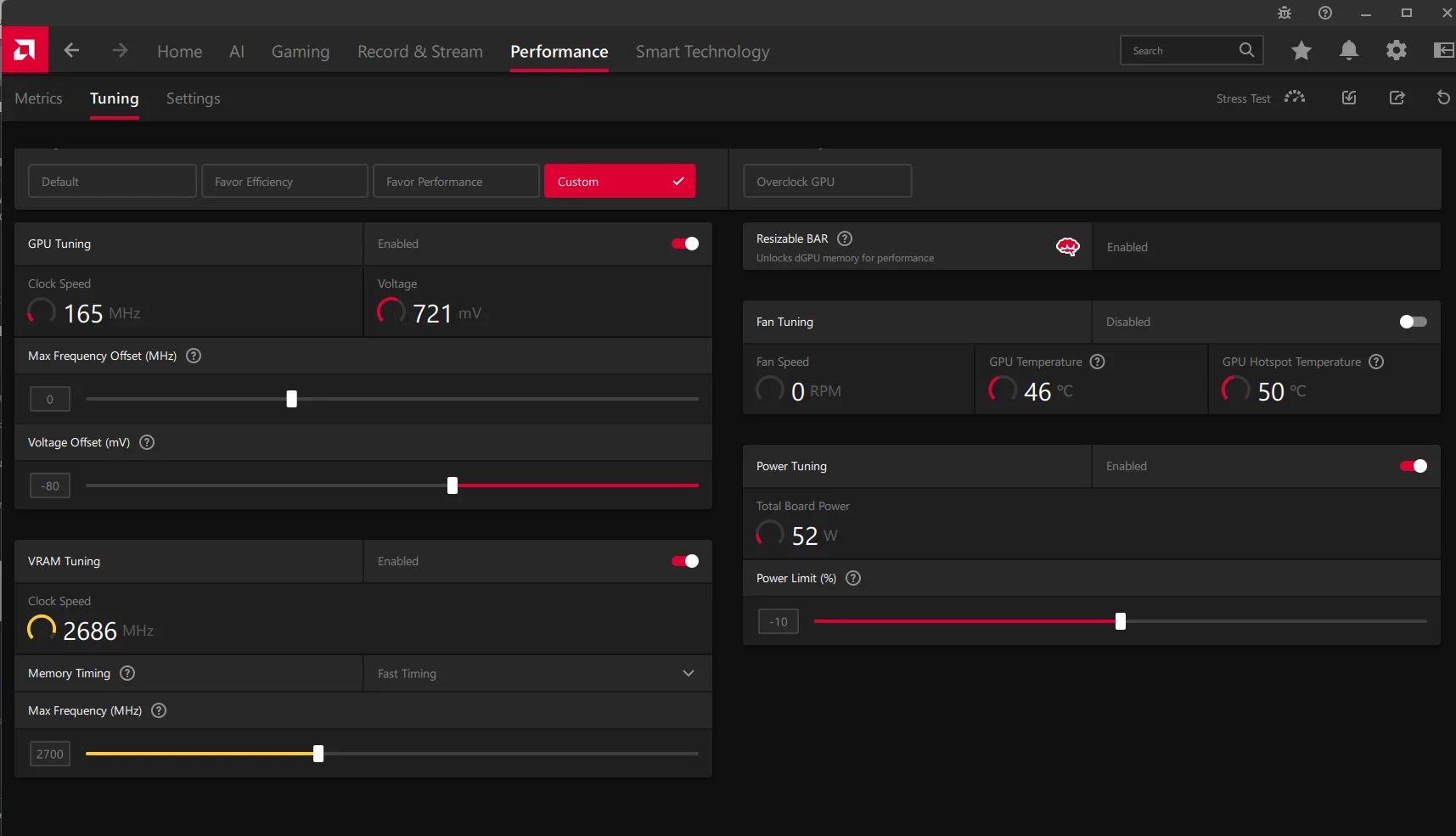
Task: Open Memory Timing help icon
Action: click(127, 673)
